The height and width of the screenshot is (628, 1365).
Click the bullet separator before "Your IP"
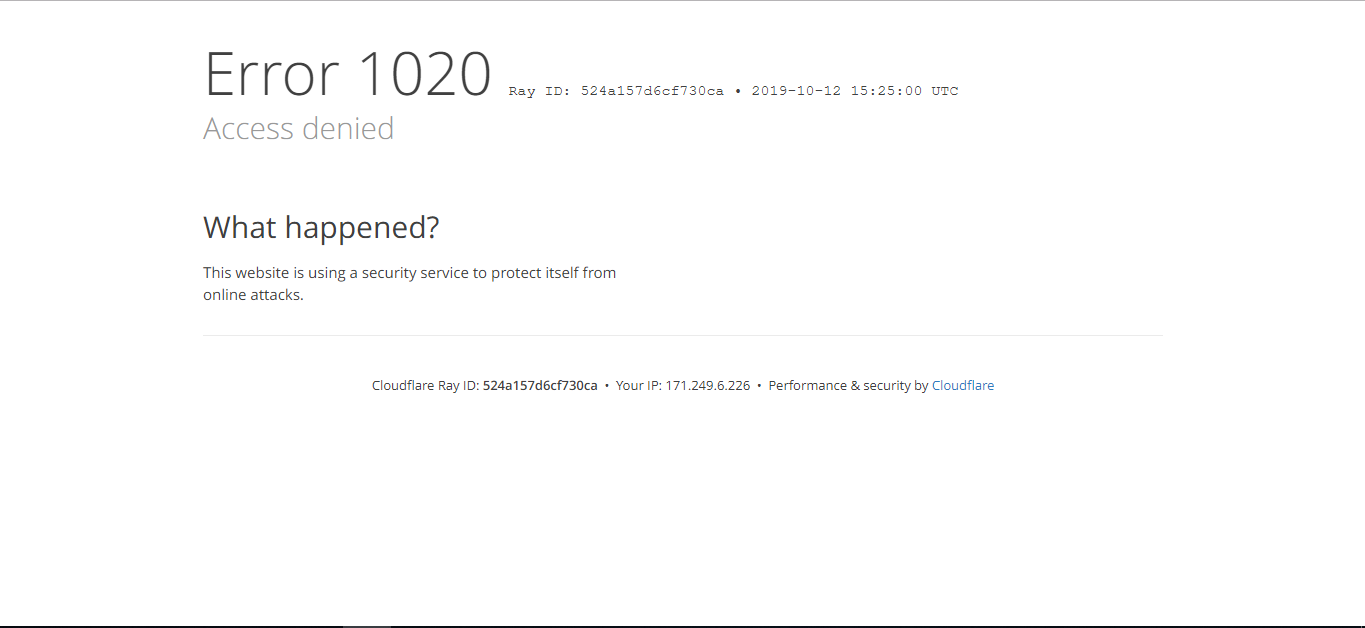click(607, 386)
